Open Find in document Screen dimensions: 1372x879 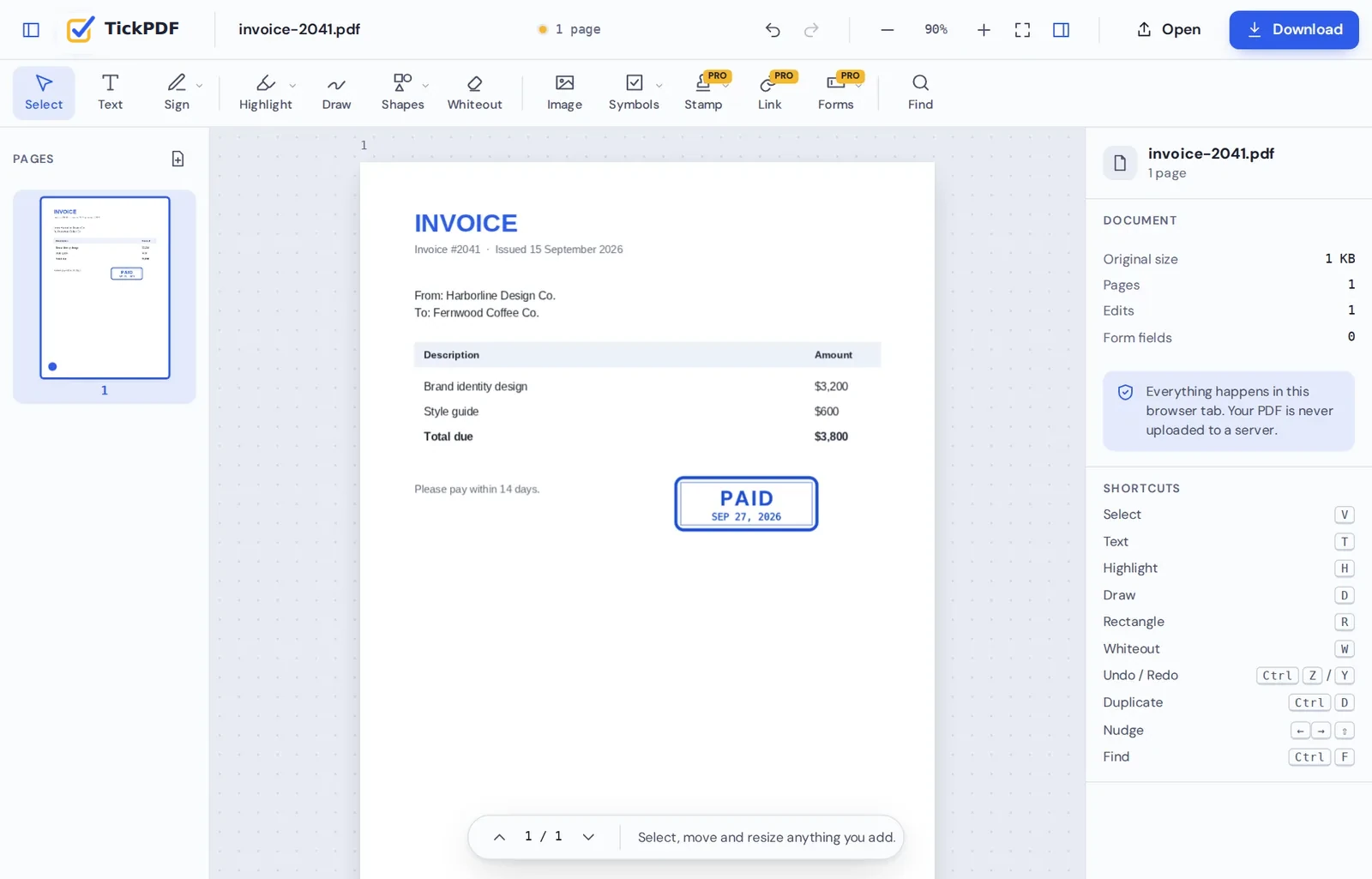920,93
